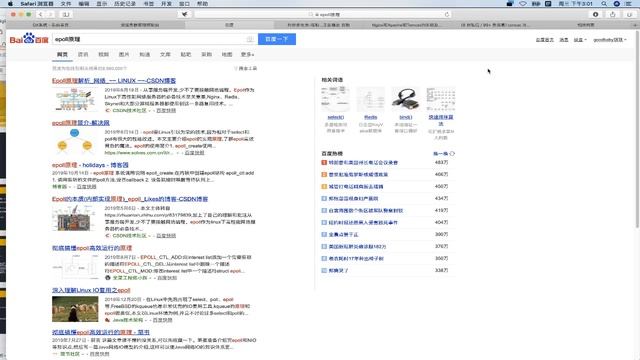Switch to the 视频 search tab
Image resolution: width=640 pixels, height=360 pixels.
pos(103,54)
